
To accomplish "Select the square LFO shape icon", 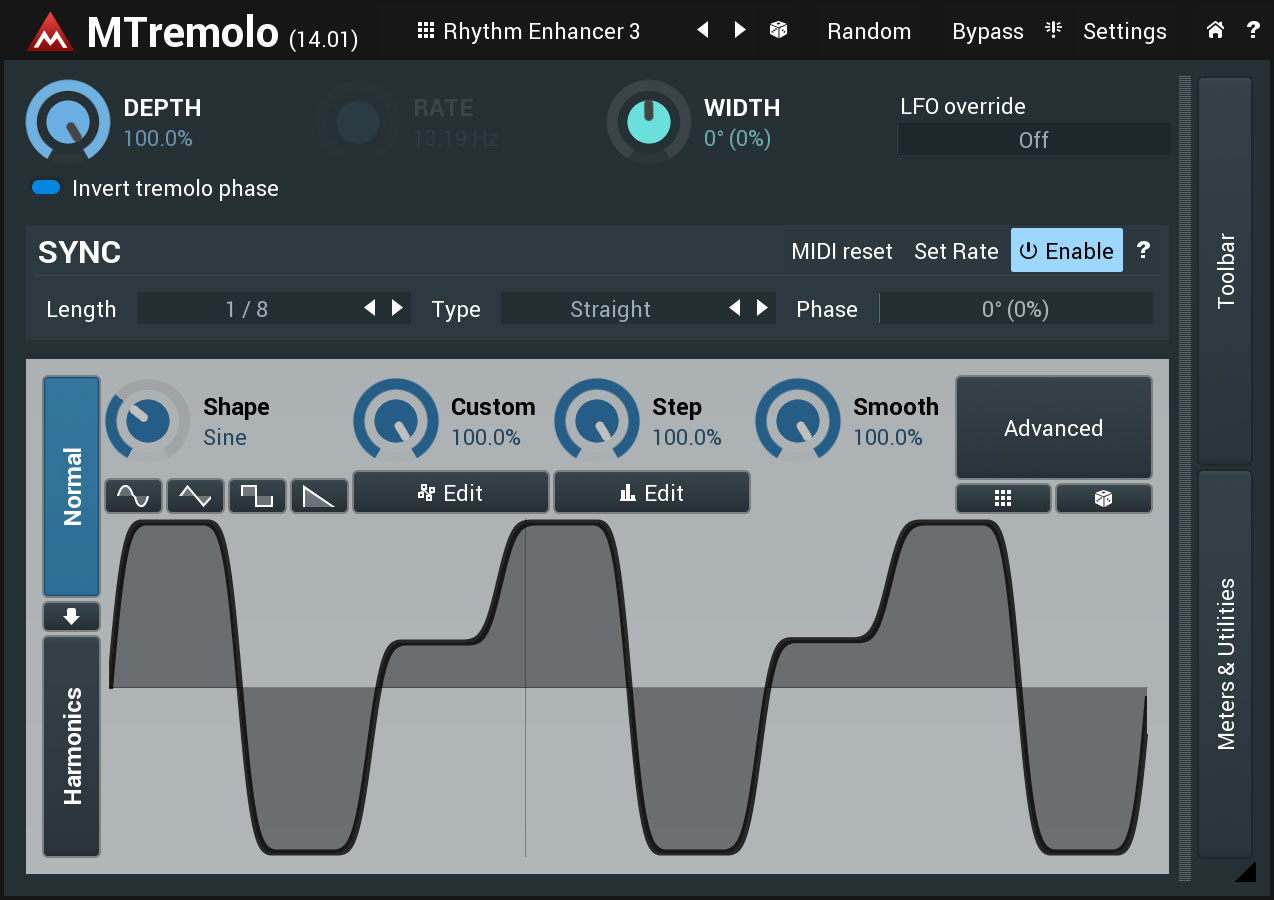I will [x=256, y=495].
